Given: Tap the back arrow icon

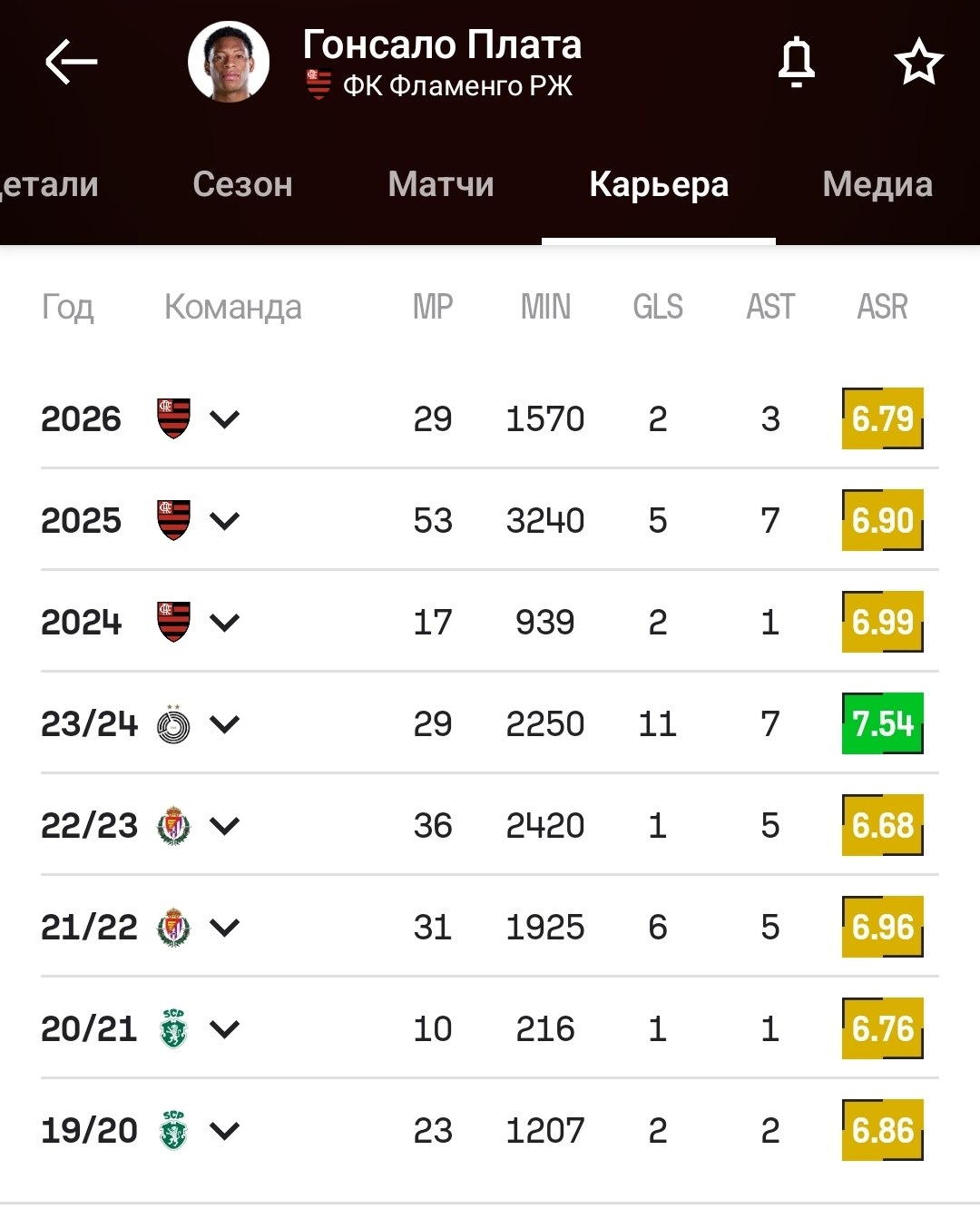Looking at the screenshot, I should tap(71, 62).
